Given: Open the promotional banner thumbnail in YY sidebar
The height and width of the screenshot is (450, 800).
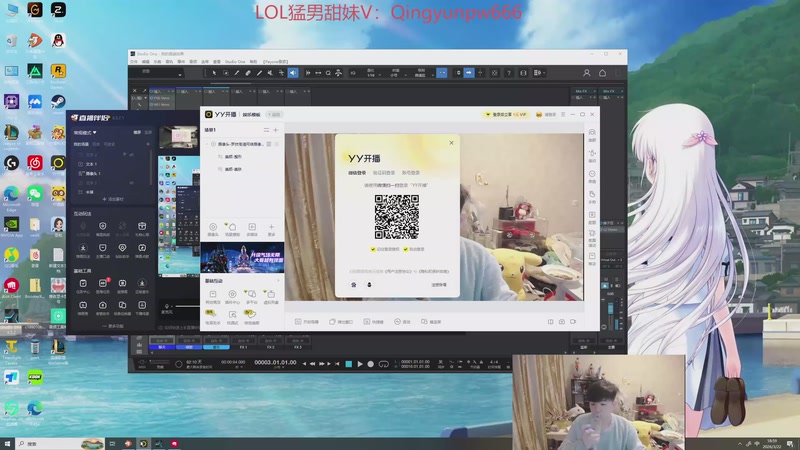Looking at the screenshot, I should tap(242, 258).
